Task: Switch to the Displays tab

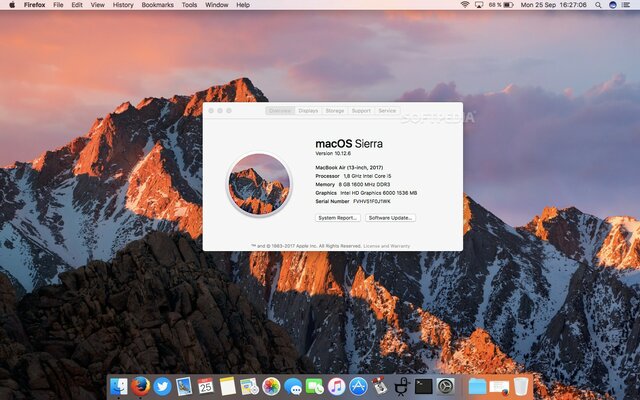Action: click(308, 111)
